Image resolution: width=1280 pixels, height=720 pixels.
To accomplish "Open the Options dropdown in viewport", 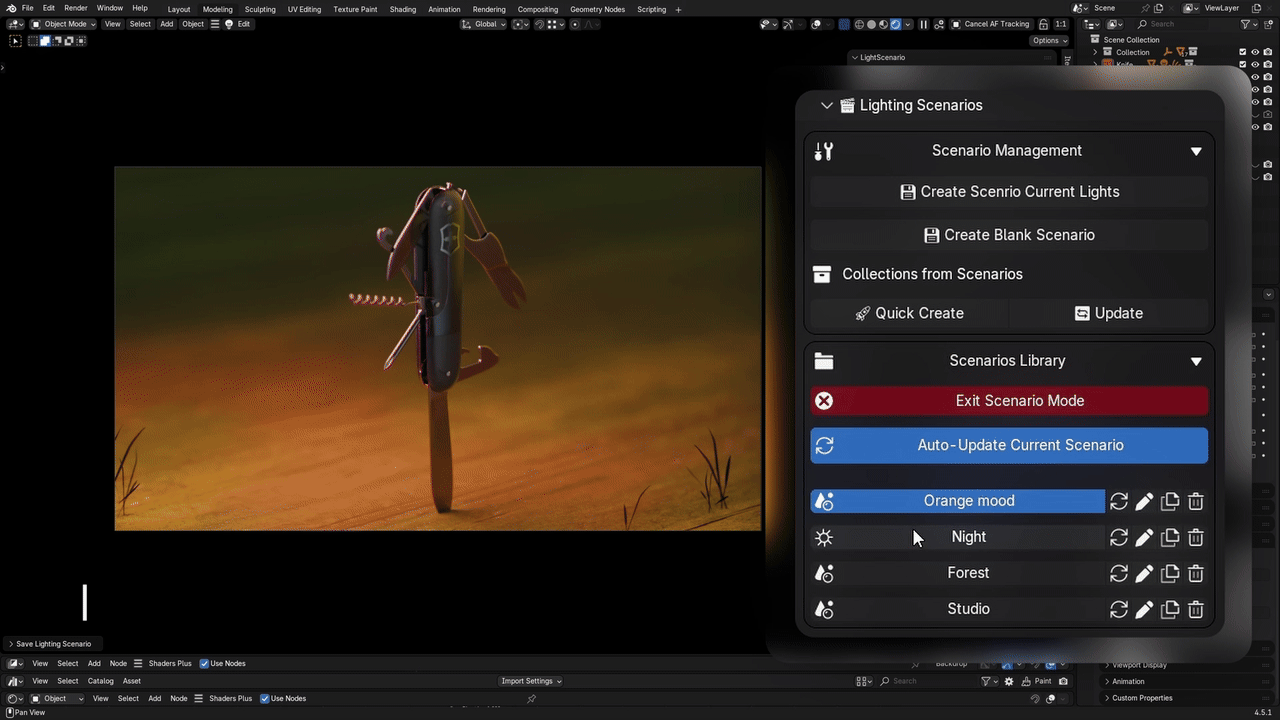I will (x=1050, y=41).
